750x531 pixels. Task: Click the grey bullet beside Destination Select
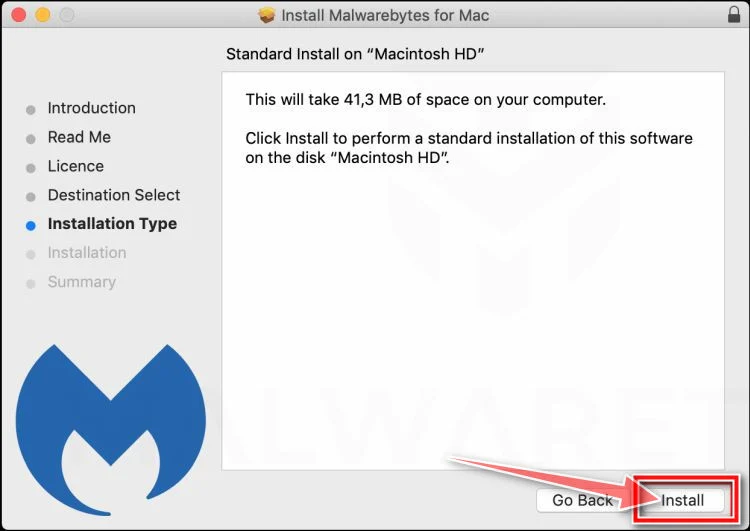(31, 197)
